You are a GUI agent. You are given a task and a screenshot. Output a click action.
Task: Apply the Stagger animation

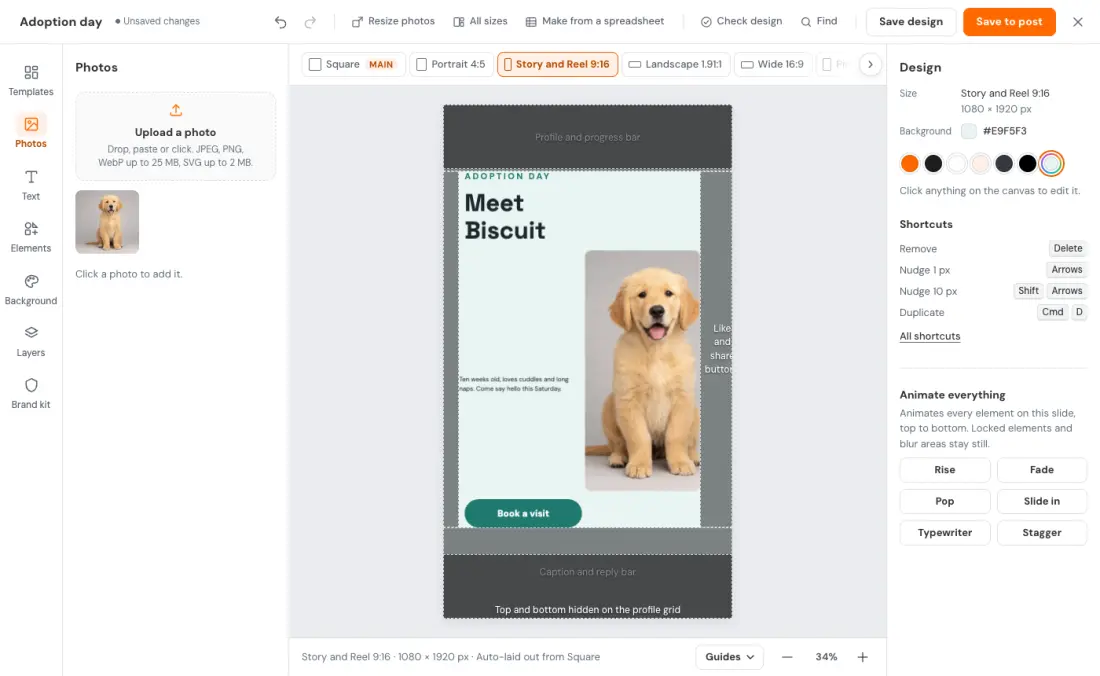click(1041, 533)
